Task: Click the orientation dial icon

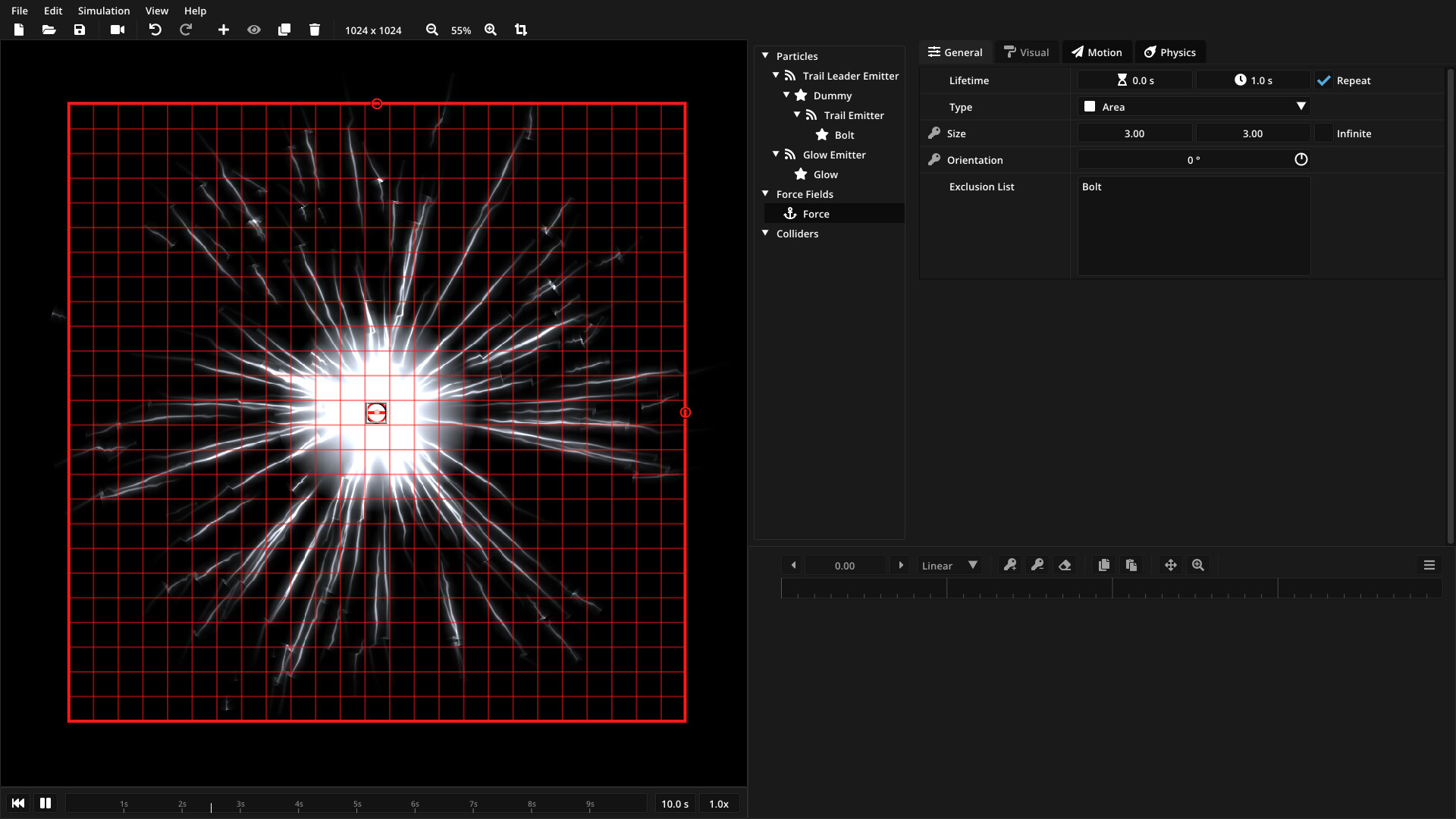Action: pos(1301,159)
